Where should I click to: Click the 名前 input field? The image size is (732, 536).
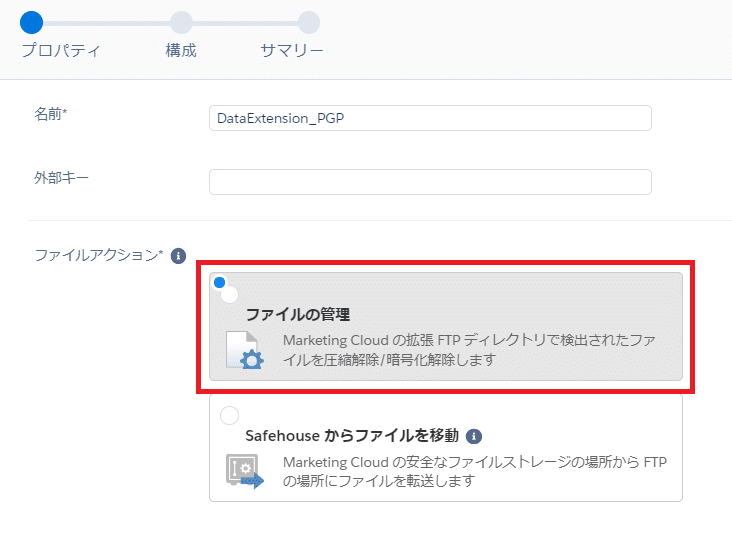(x=430, y=118)
